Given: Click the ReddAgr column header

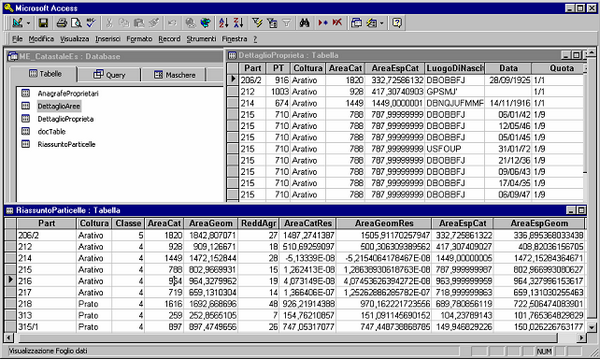Looking at the screenshot, I should coord(258,223).
